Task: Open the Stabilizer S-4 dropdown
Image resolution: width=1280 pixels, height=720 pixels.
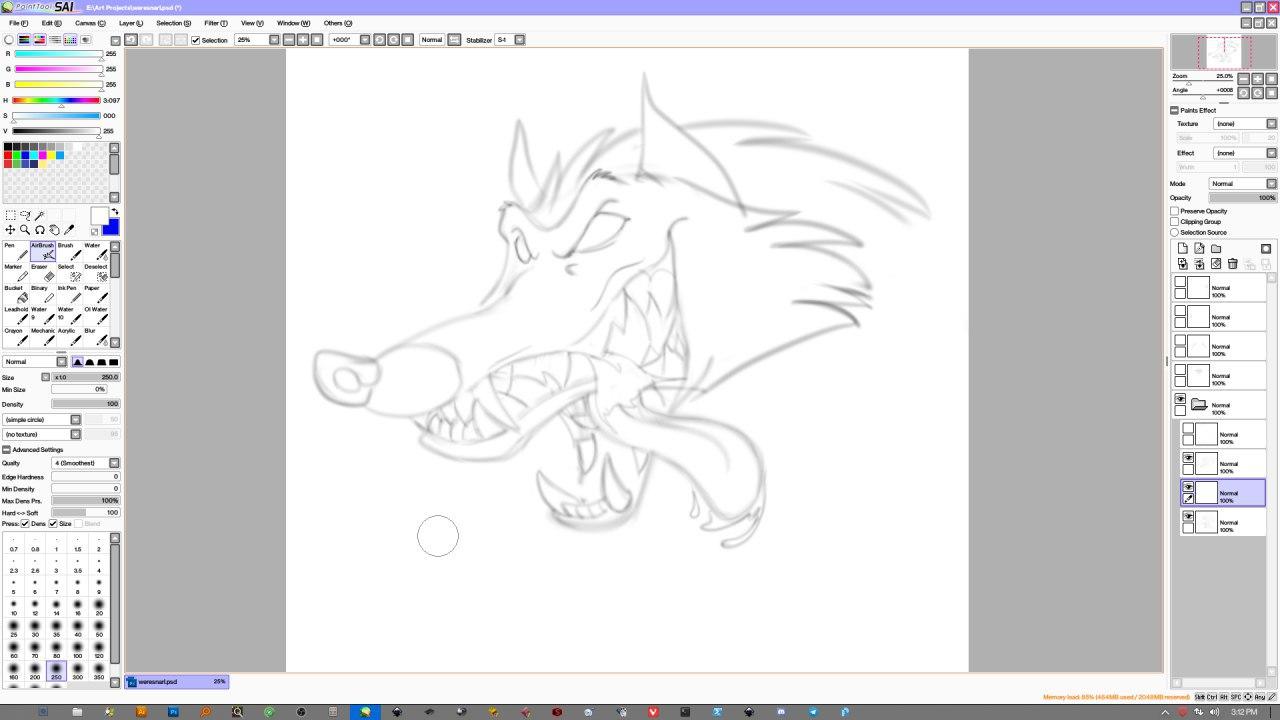Action: click(x=519, y=40)
